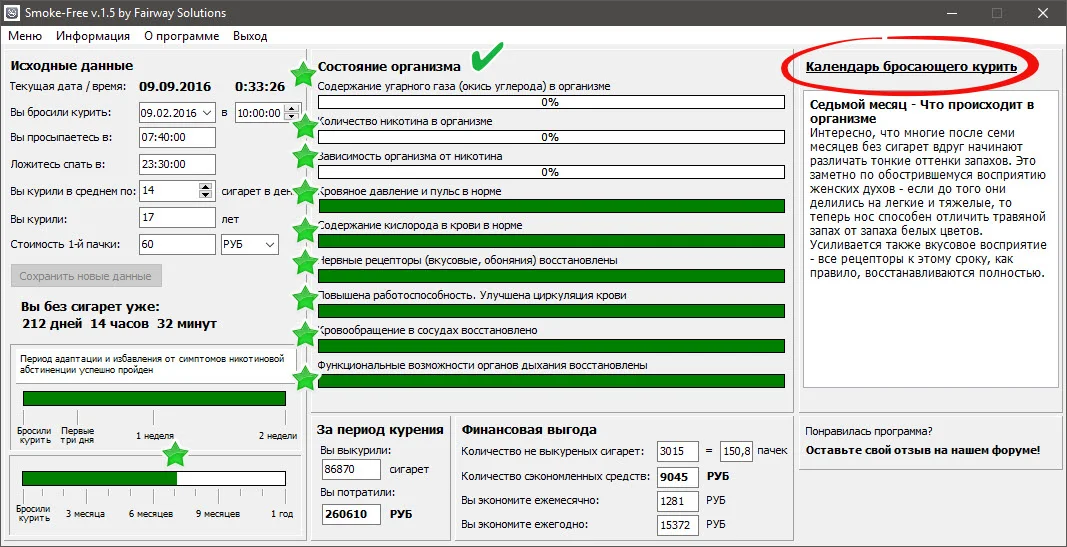This screenshot has width=1067, height=547.
Task: Click Оставьте свой отзыв на нашем форуме link
Action: [923, 450]
